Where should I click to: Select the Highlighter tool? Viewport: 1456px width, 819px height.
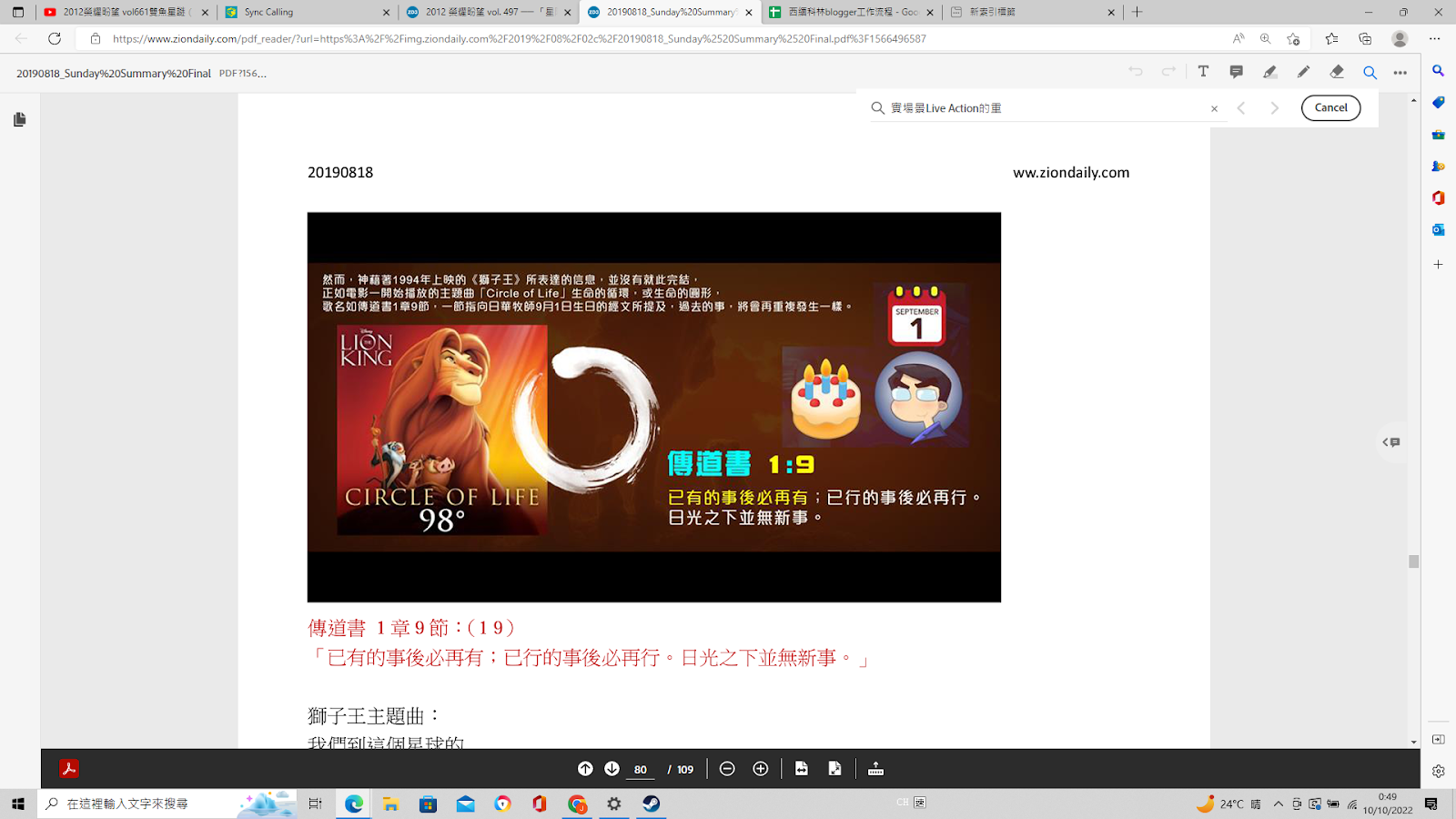(x=1269, y=72)
